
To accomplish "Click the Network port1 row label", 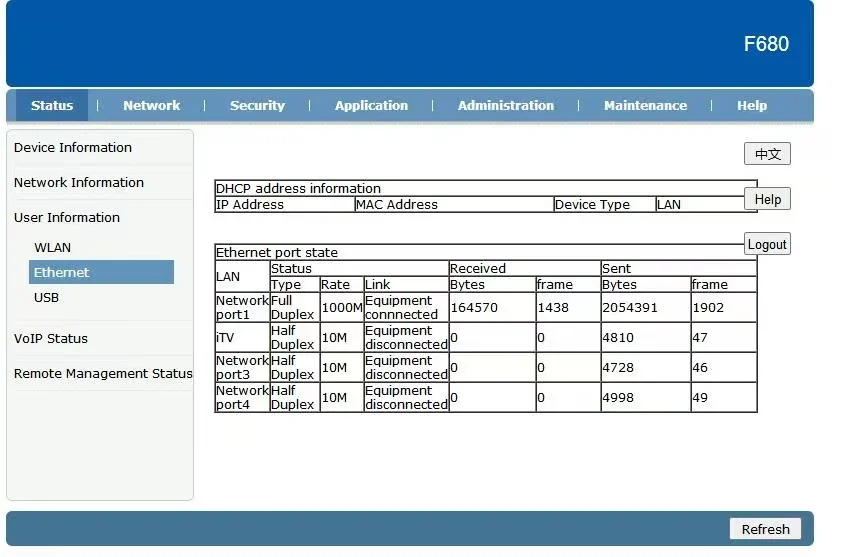I will [x=242, y=307].
